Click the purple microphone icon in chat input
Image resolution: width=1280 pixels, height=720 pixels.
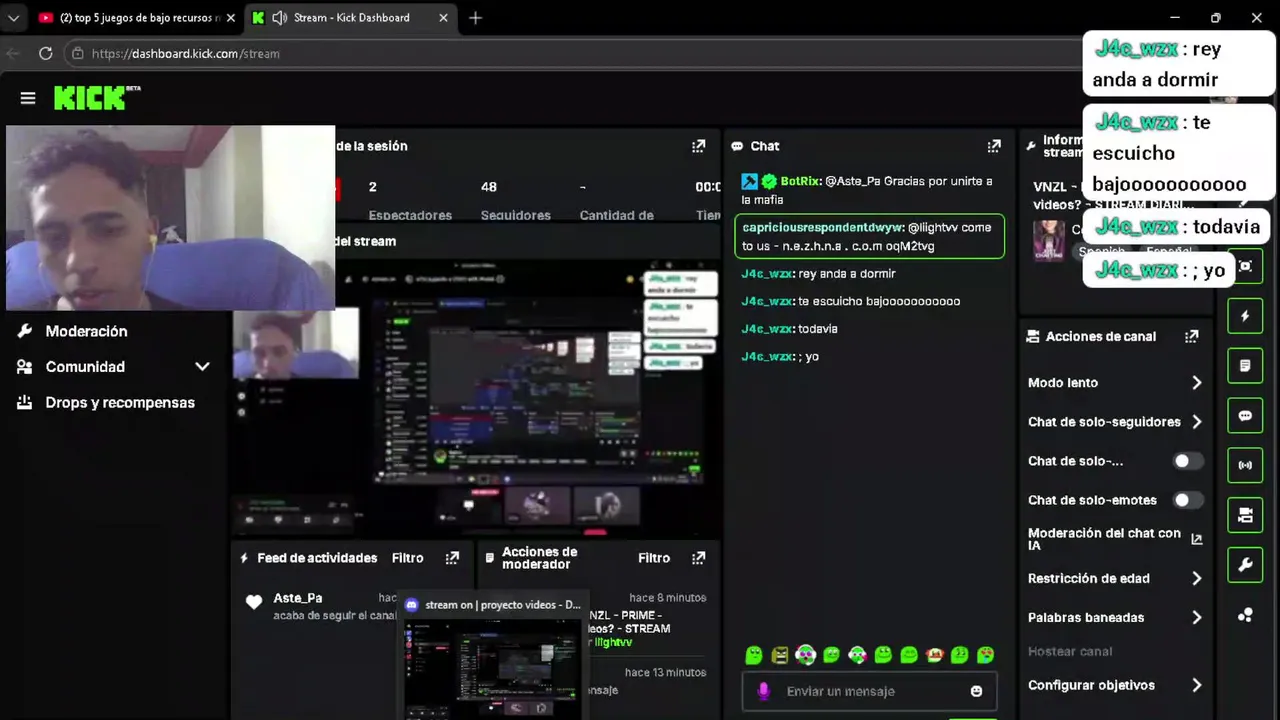click(x=764, y=691)
